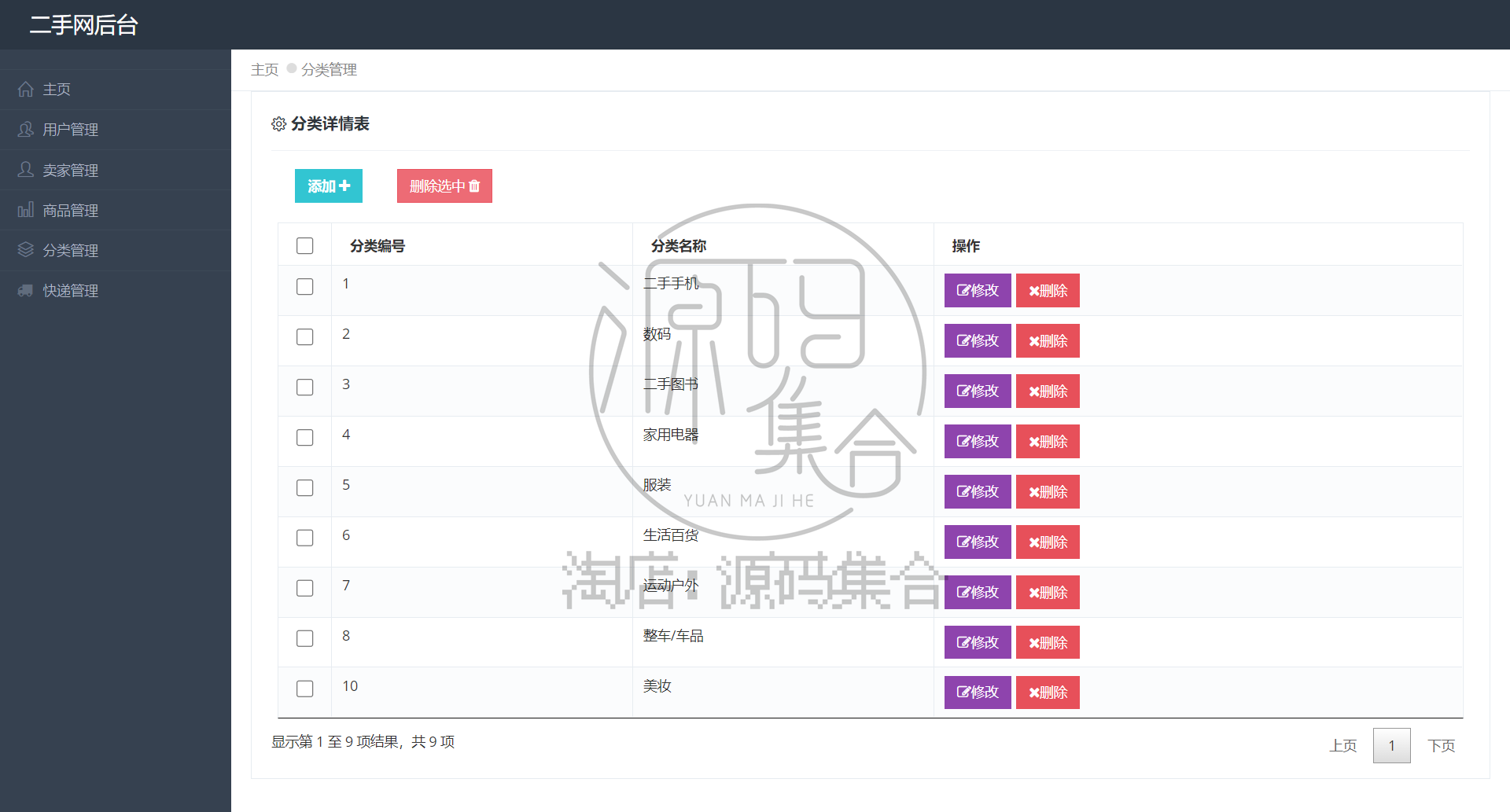The height and width of the screenshot is (812, 1510).
Task: Edit the 家用电器 category with 修改
Action: [x=978, y=441]
